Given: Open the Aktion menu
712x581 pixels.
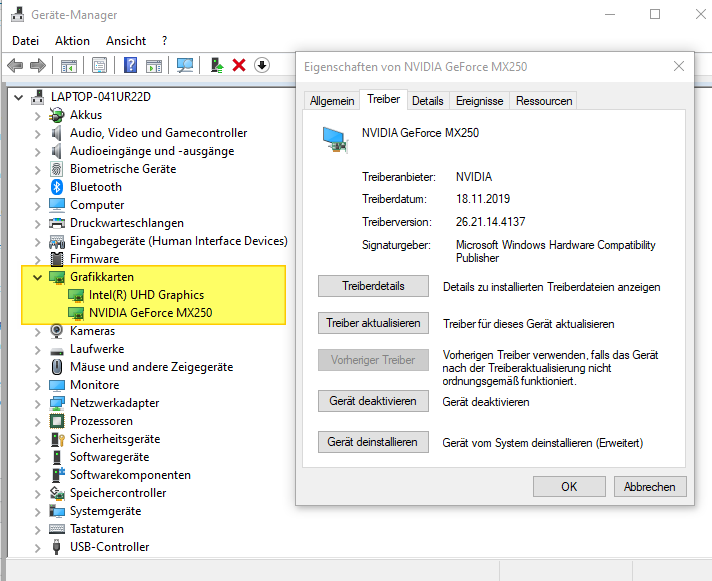Looking at the screenshot, I should pyautogui.click(x=72, y=41).
